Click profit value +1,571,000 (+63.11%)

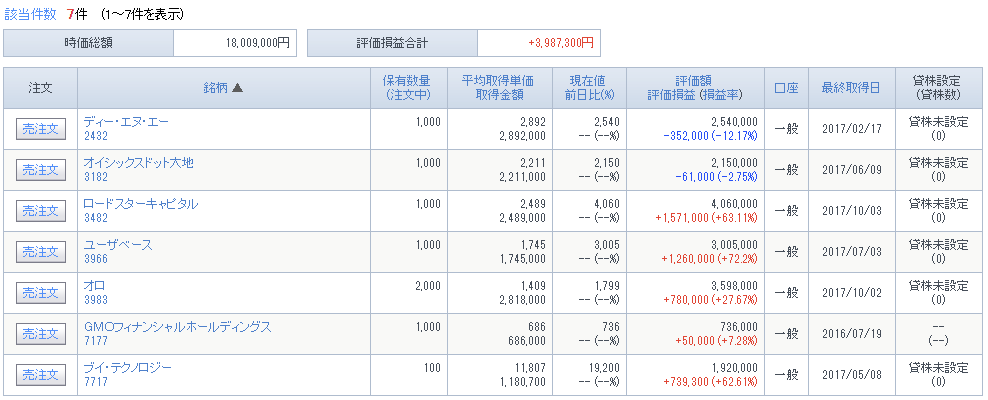(706, 217)
